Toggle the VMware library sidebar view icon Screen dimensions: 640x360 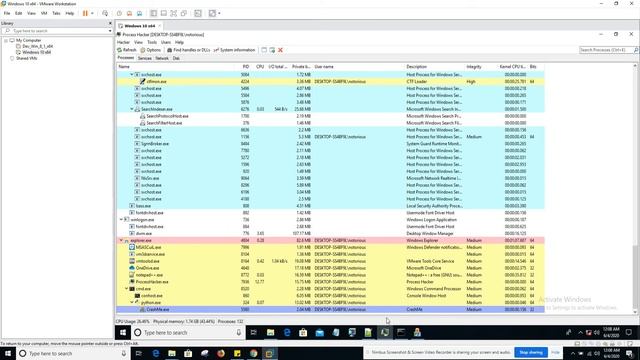[153, 13]
